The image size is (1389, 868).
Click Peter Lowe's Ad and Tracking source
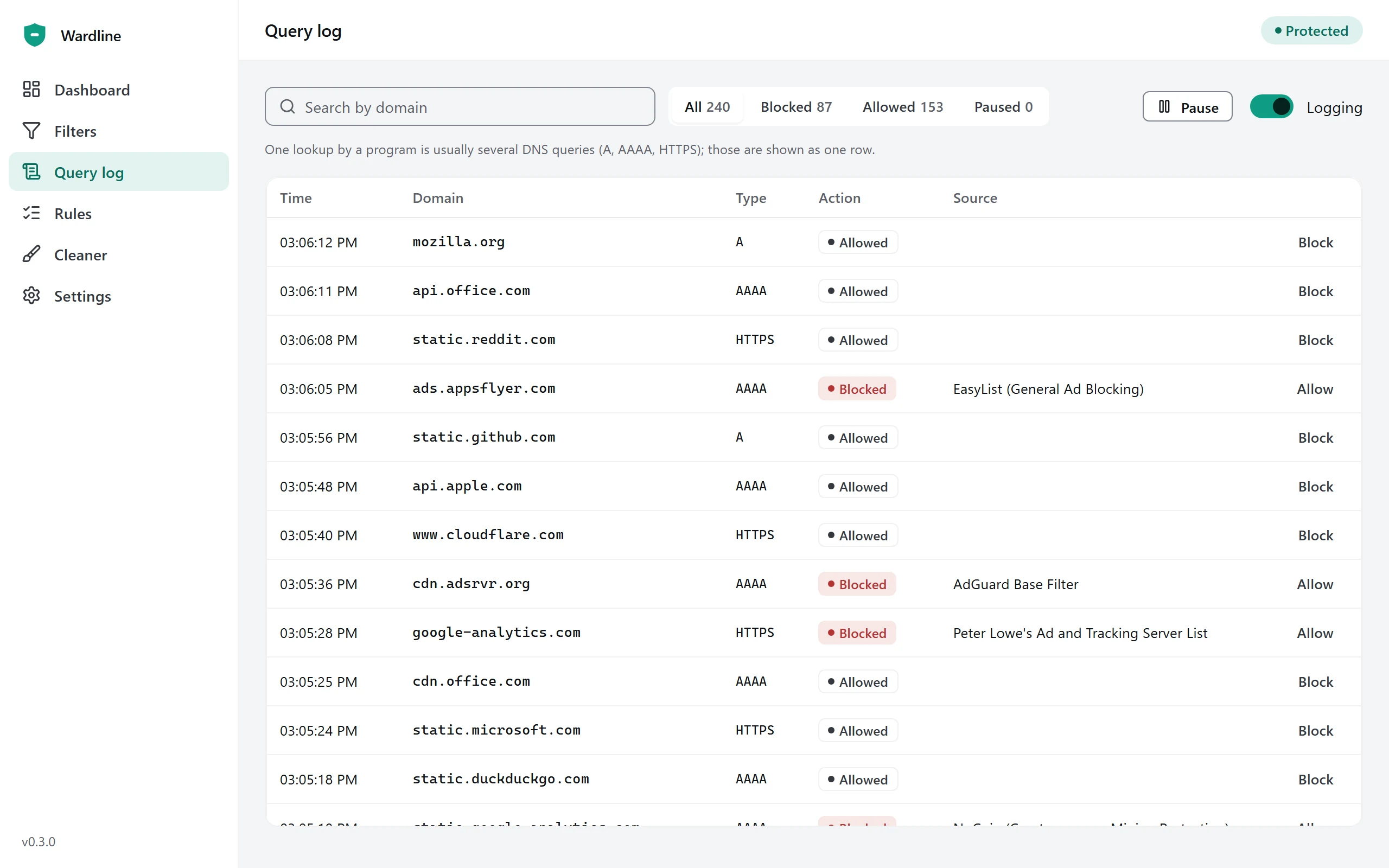coord(1080,633)
